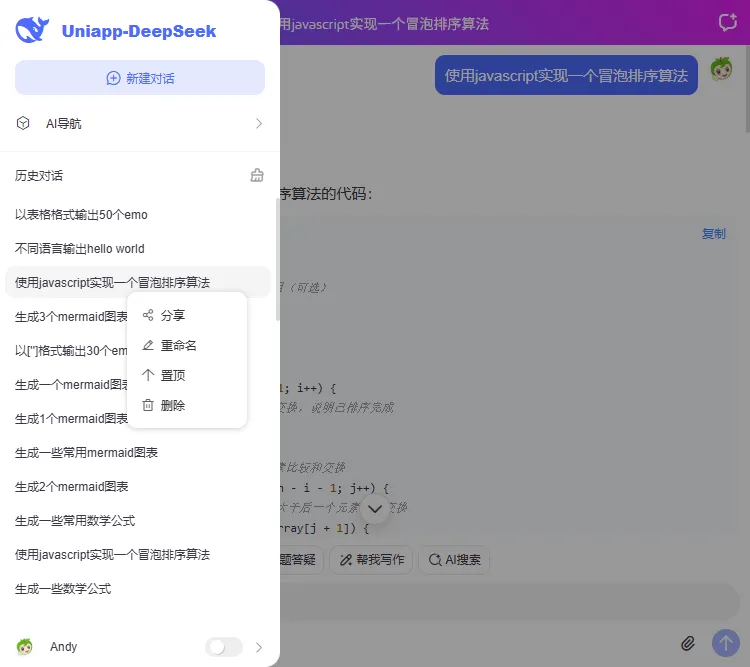Click the 帮我写作 quick action
The width and height of the screenshot is (750, 667).
tap(371, 559)
